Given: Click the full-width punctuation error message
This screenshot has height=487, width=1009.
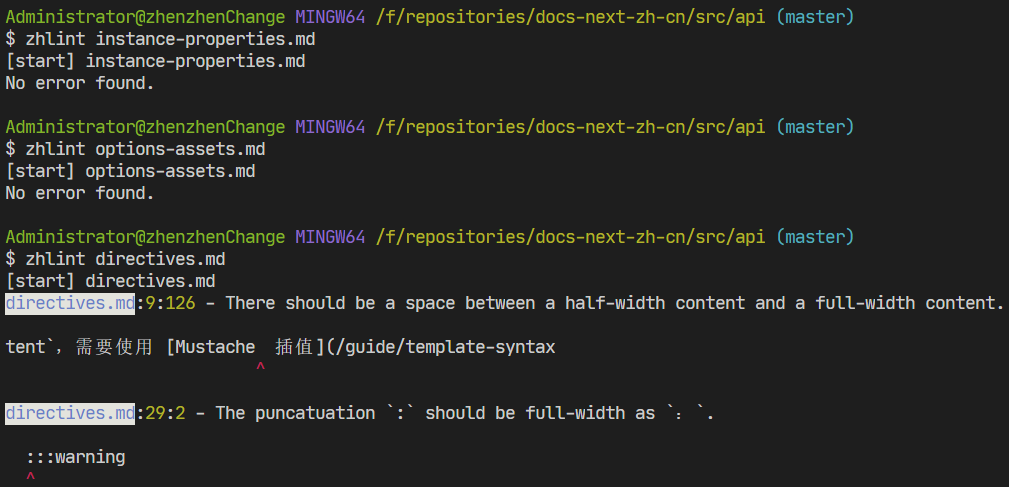Looking at the screenshot, I should (465, 413).
